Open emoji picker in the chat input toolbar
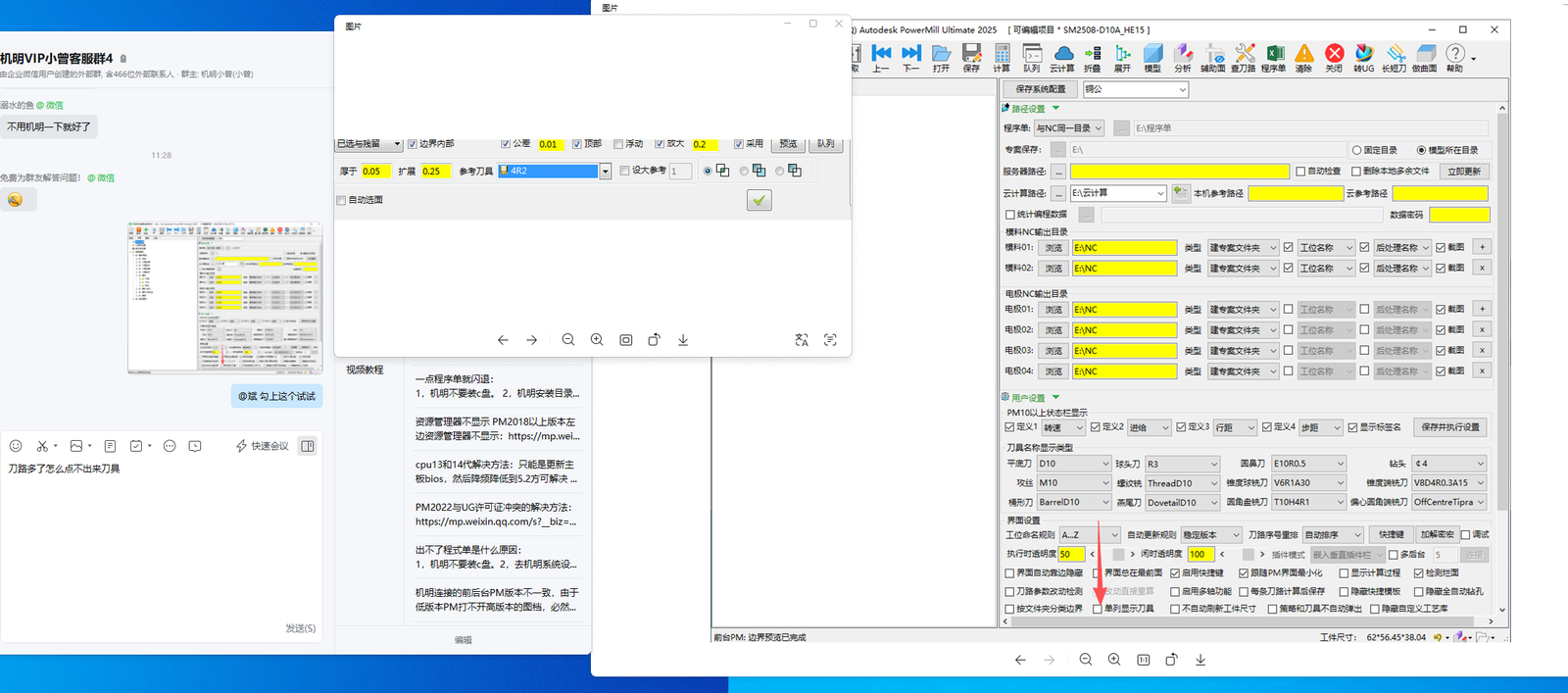The height and width of the screenshot is (693, 1568). (16, 446)
